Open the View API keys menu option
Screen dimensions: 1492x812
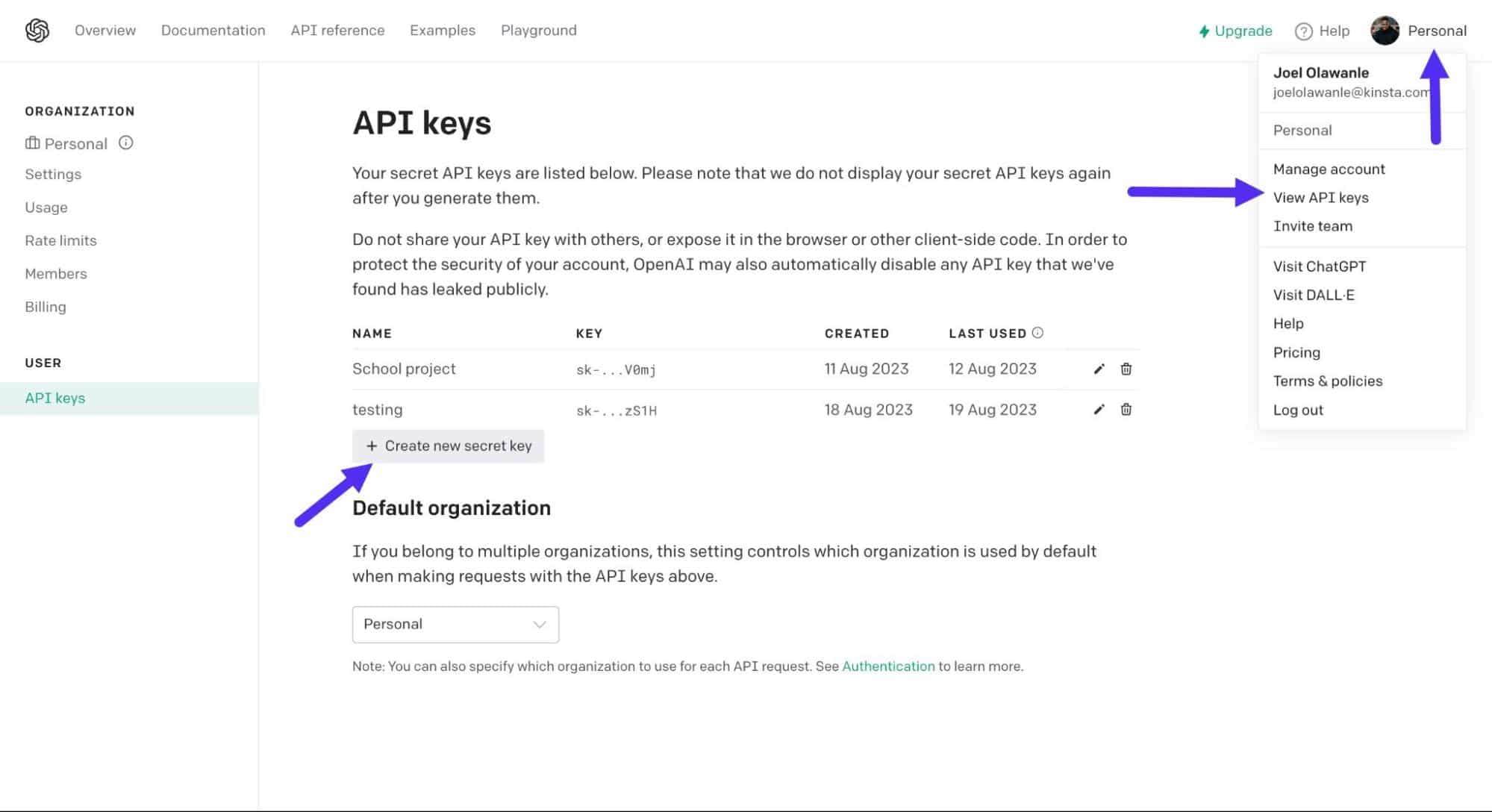tap(1320, 197)
